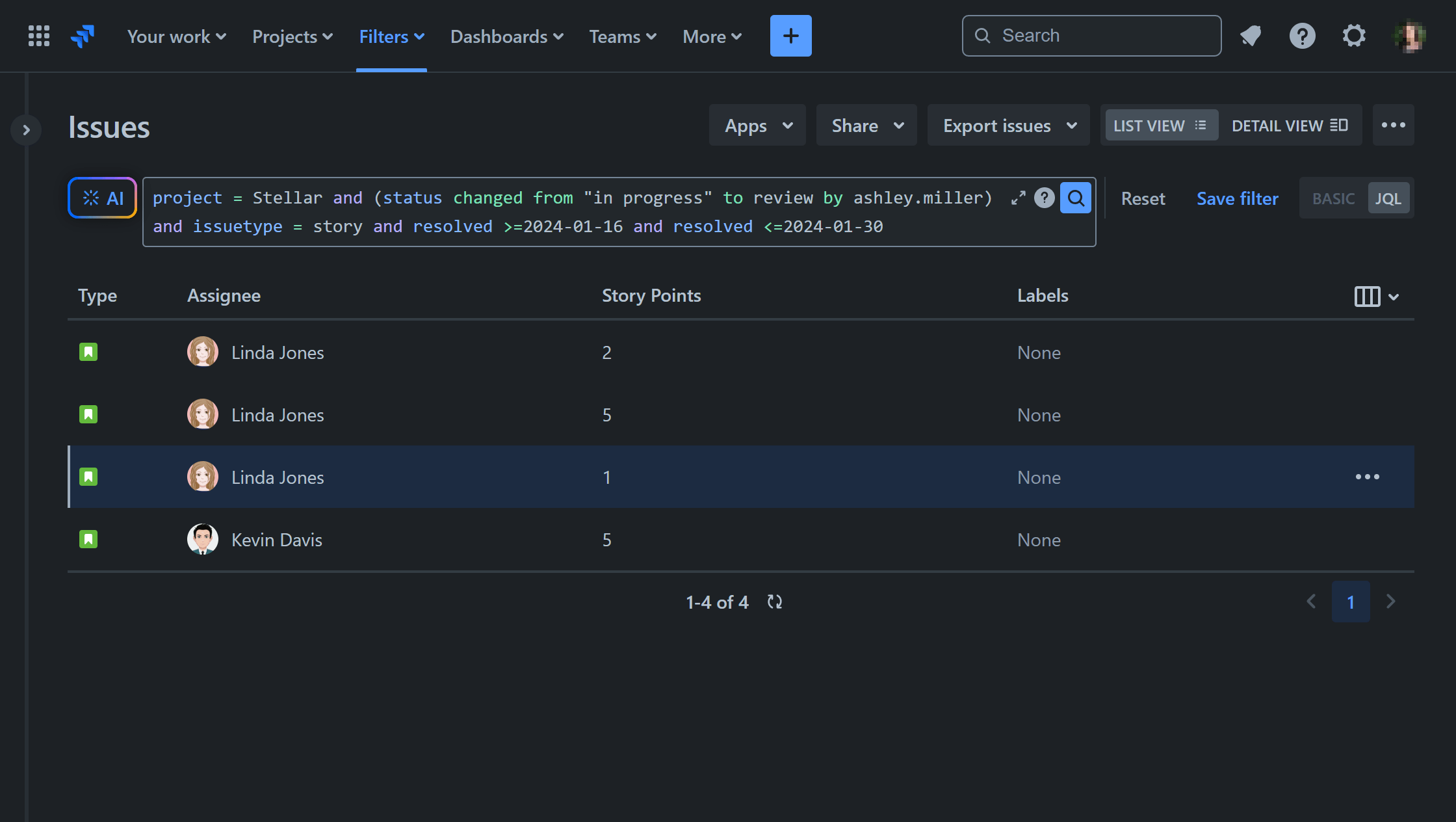Switch query mode to BASIC
The width and height of the screenshot is (1456, 822).
(x=1332, y=198)
